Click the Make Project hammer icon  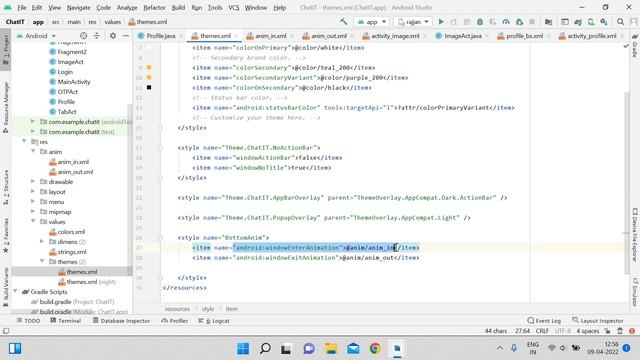[344, 22]
